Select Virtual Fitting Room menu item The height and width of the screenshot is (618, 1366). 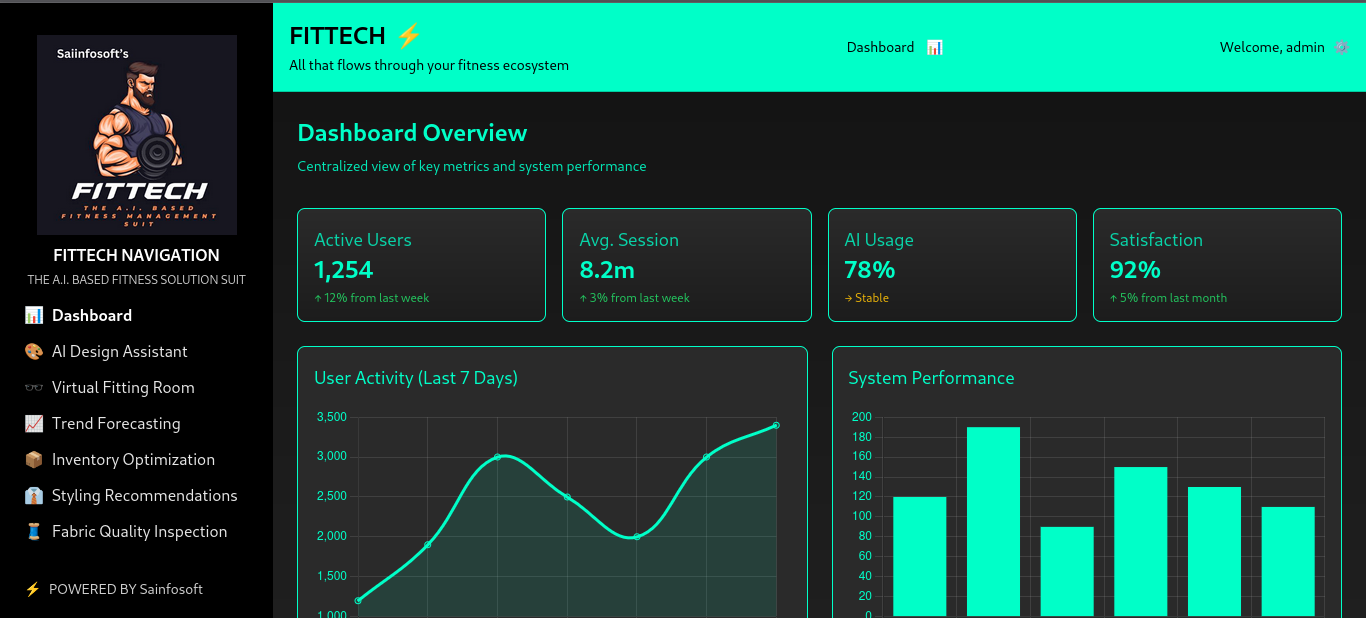click(x=123, y=387)
